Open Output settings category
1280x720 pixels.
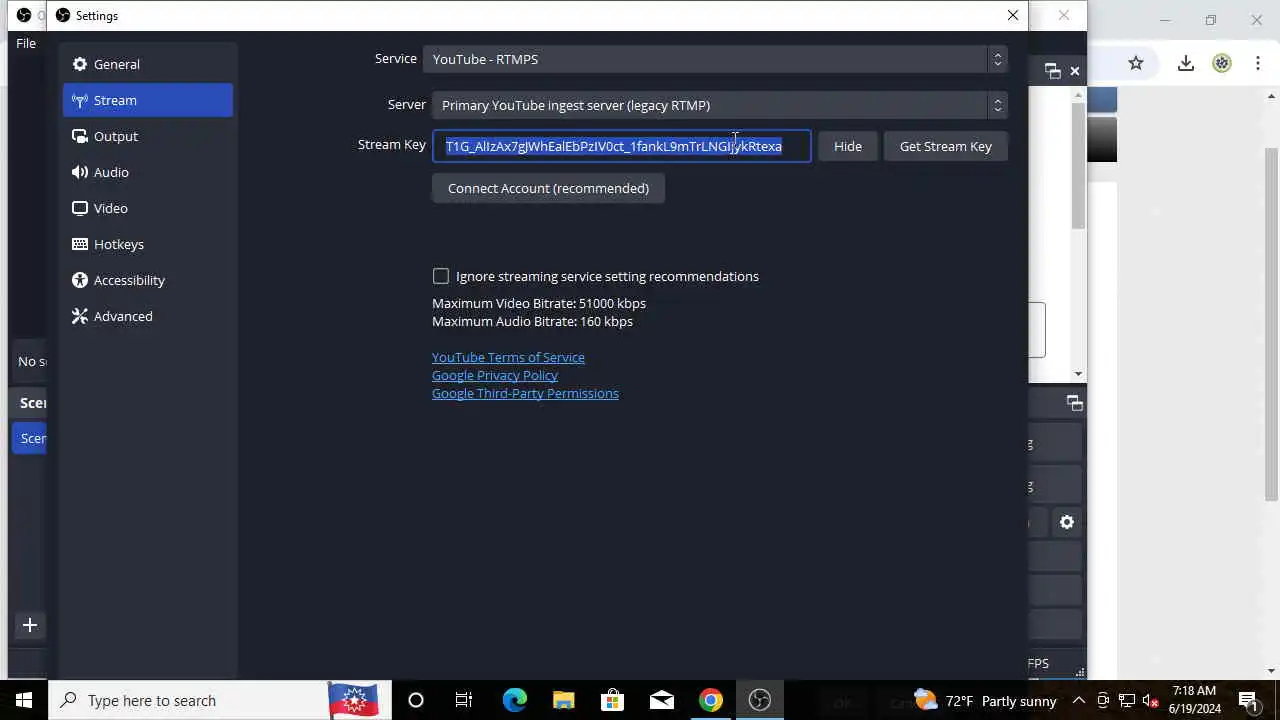coord(147,136)
